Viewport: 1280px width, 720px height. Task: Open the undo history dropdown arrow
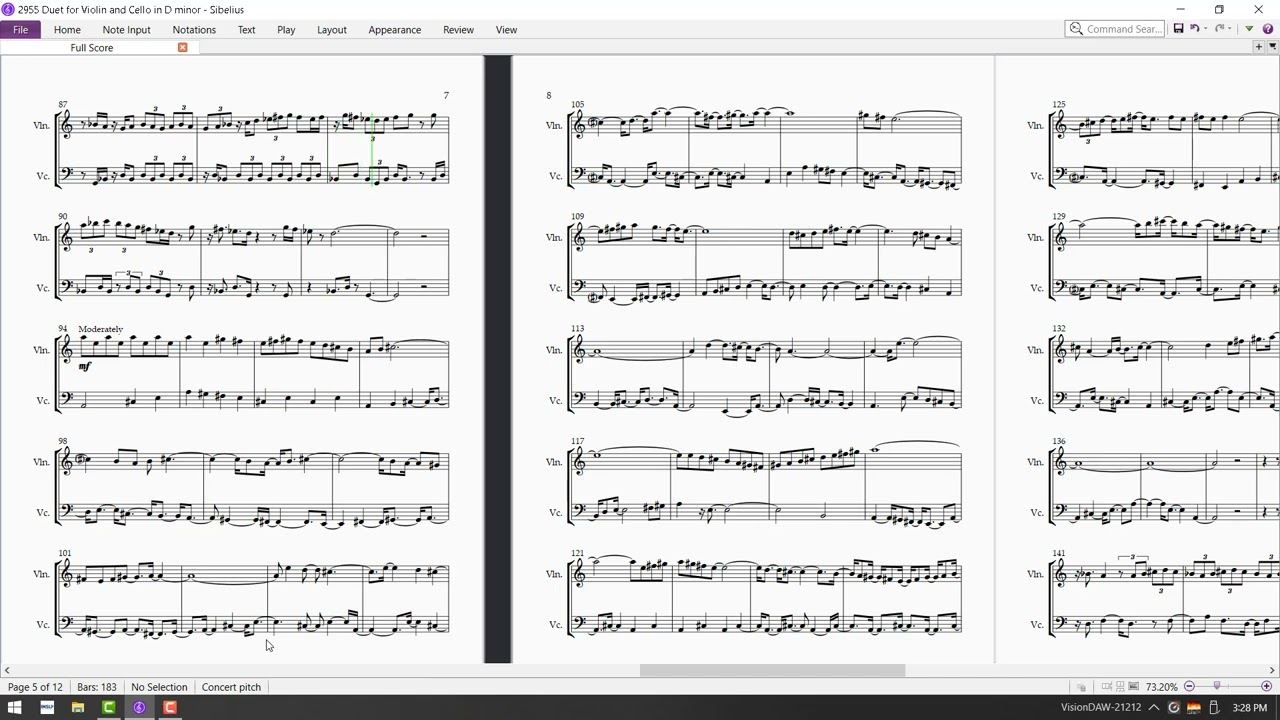1204,29
